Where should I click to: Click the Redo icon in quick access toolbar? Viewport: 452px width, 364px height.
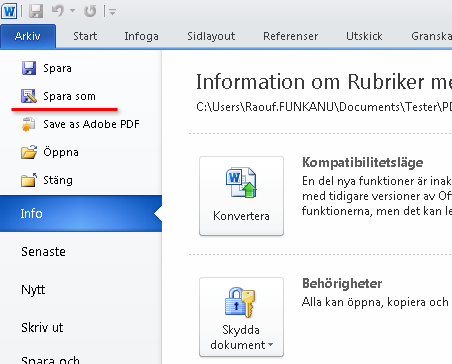(x=90, y=11)
